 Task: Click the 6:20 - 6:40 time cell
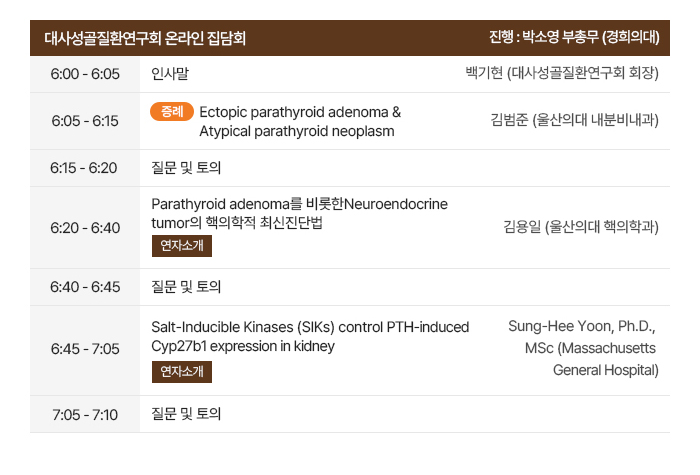point(85,228)
